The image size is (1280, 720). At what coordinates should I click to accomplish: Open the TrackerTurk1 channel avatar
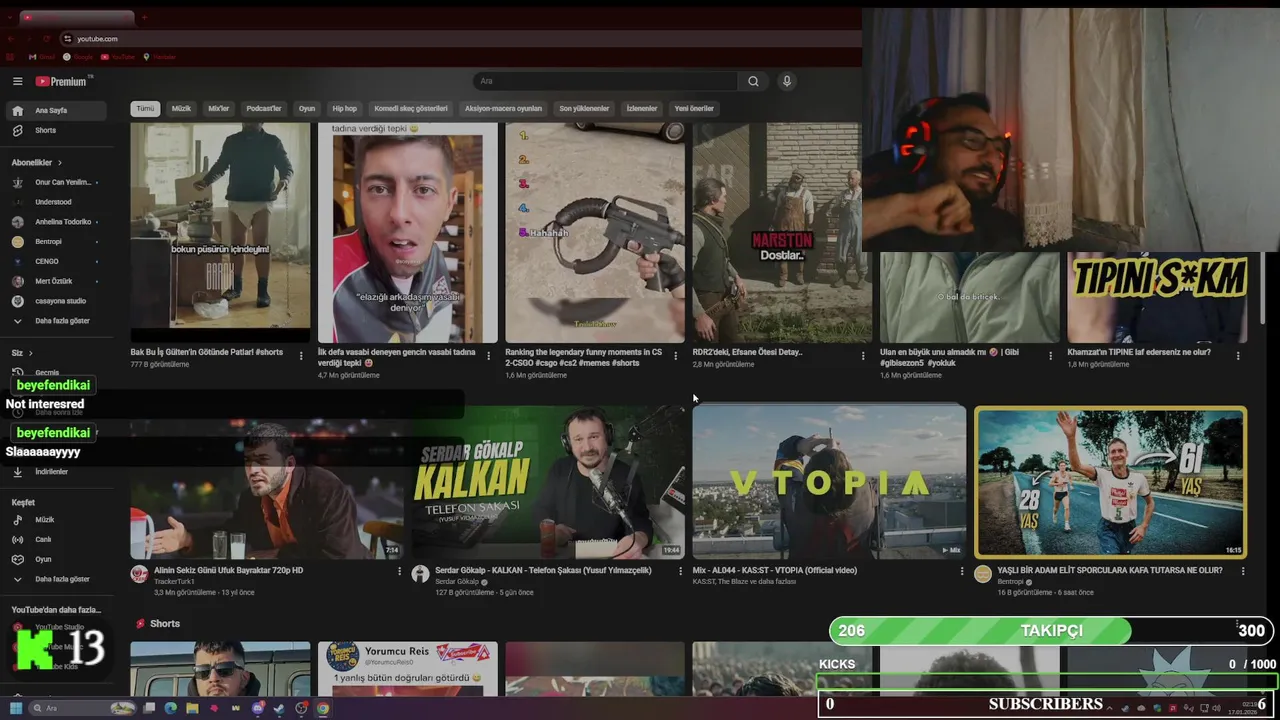139,574
